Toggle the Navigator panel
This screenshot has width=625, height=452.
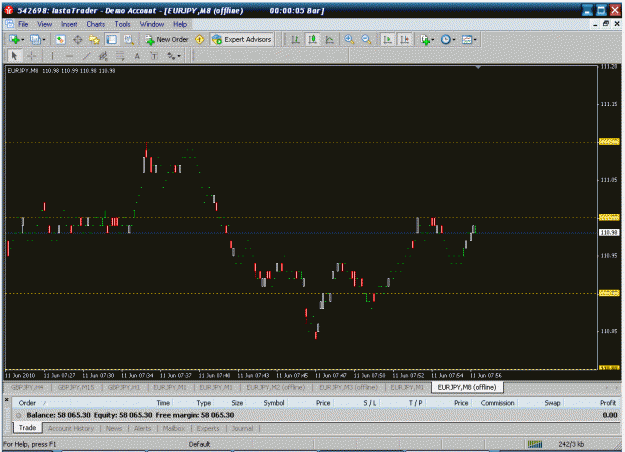tap(94, 39)
